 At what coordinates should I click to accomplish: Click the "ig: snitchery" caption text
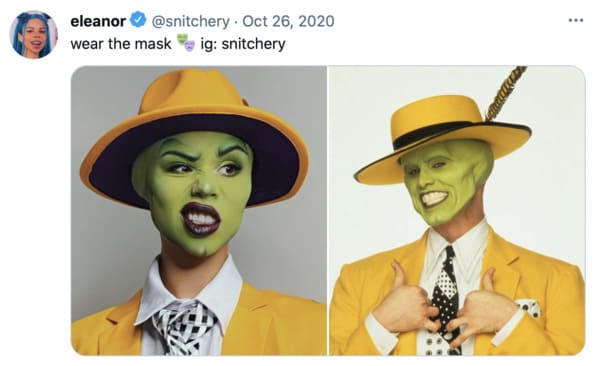(x=243, y=44)
